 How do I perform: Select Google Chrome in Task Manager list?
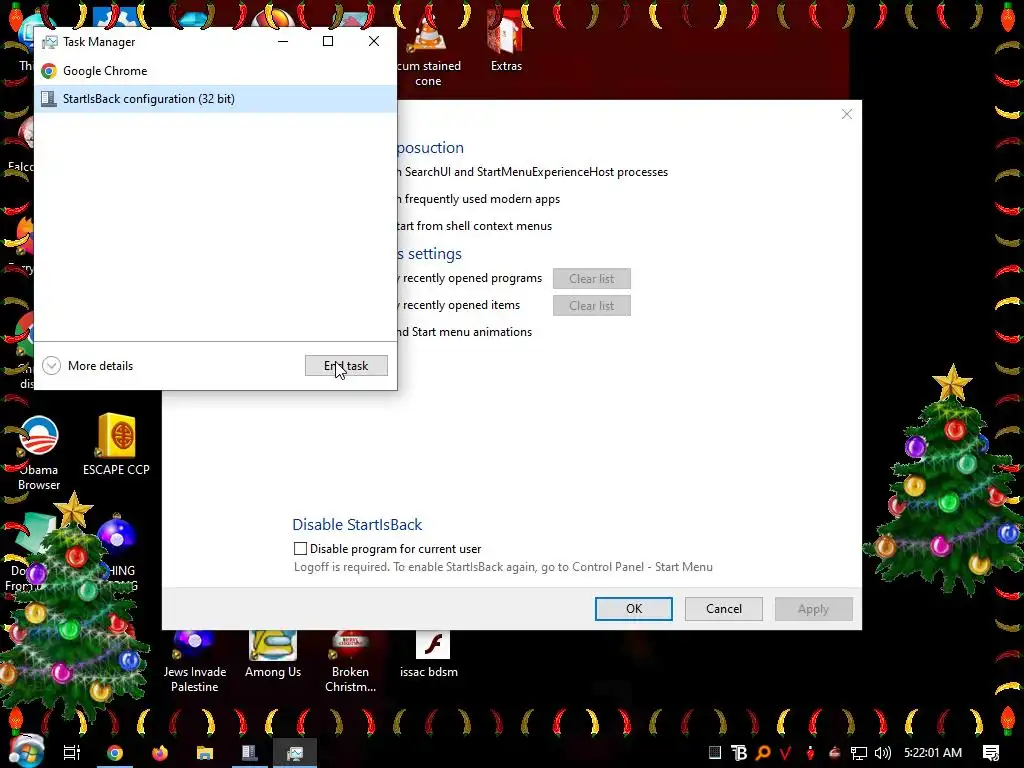coord(215,71)
